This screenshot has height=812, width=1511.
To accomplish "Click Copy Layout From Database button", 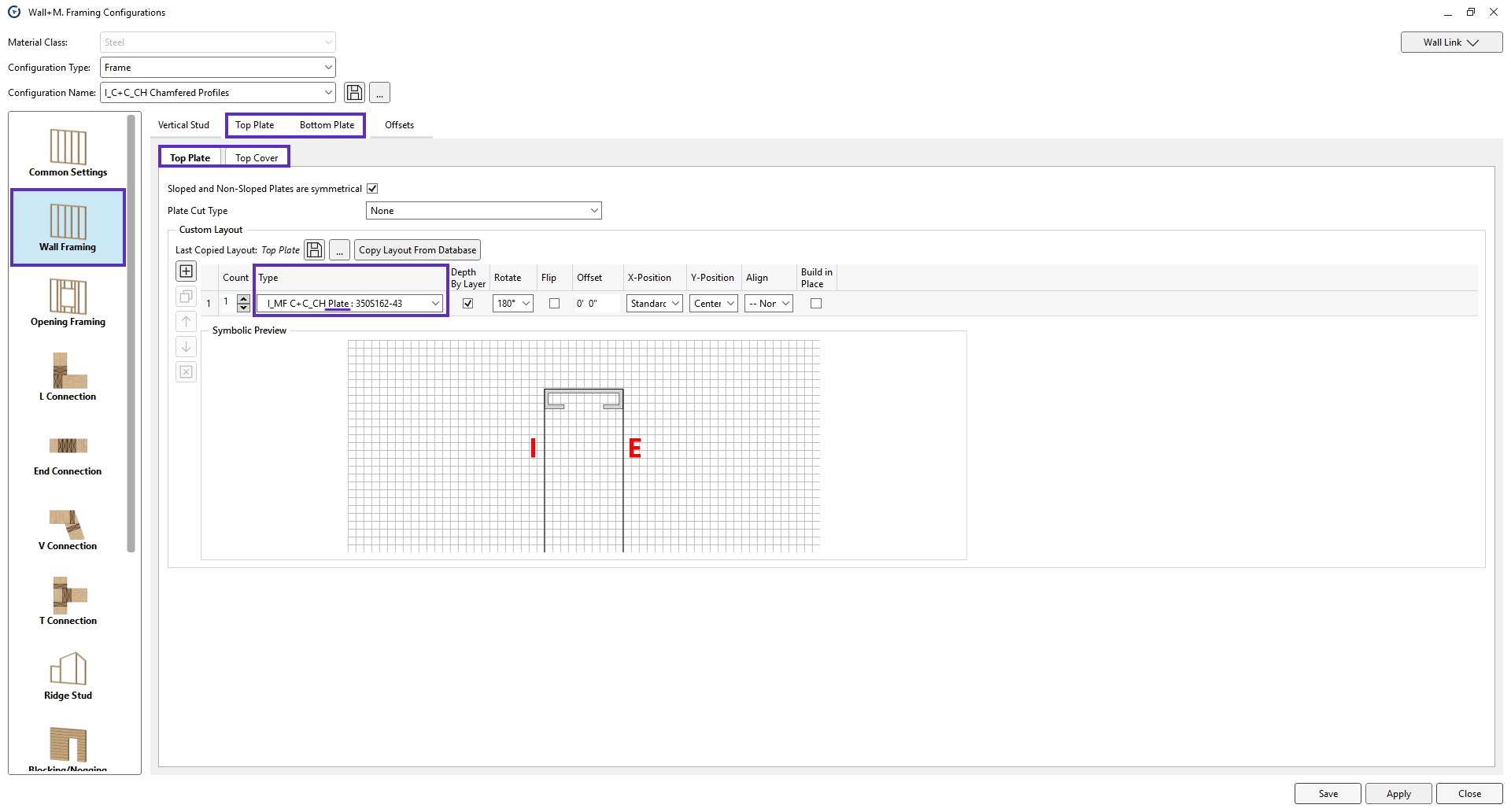I will (417, 250).
